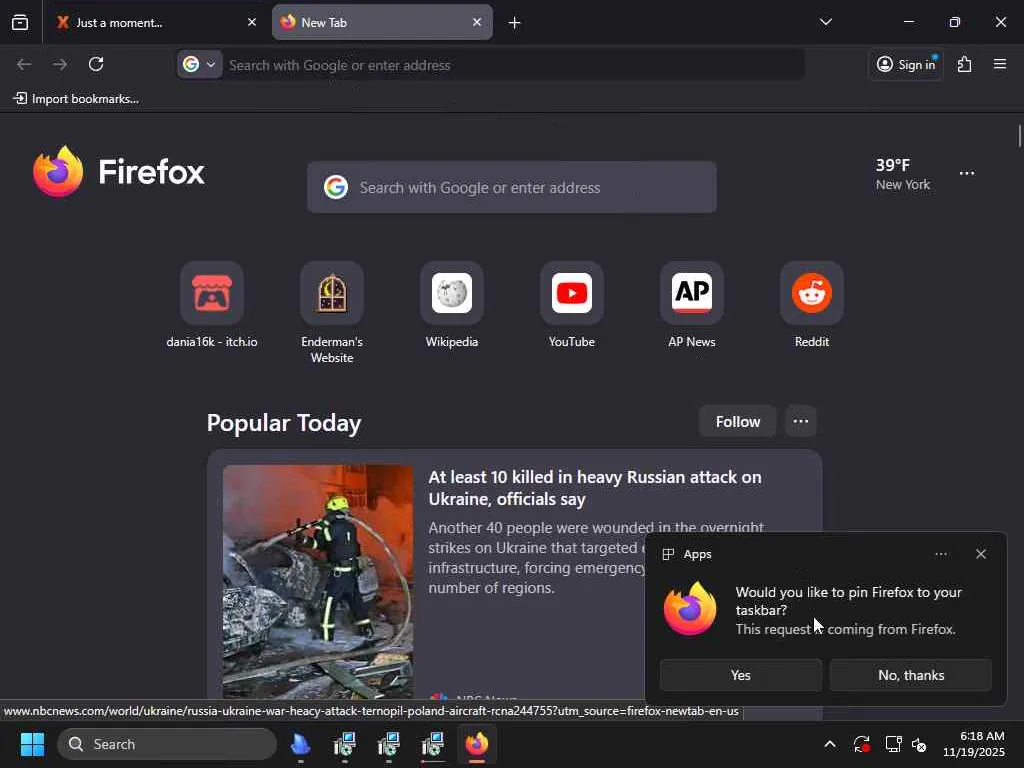Image resolution: width=1024 pixels, height=768 pixels.
Task: Select the New Tab tab
Action: 382,22
